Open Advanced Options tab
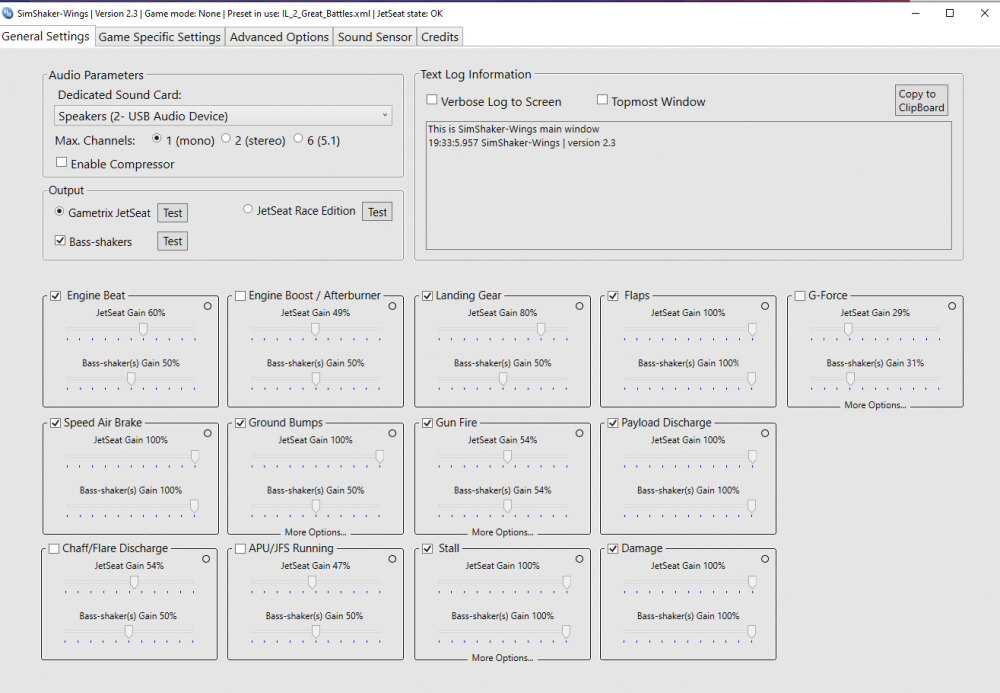 click(279, 37)
